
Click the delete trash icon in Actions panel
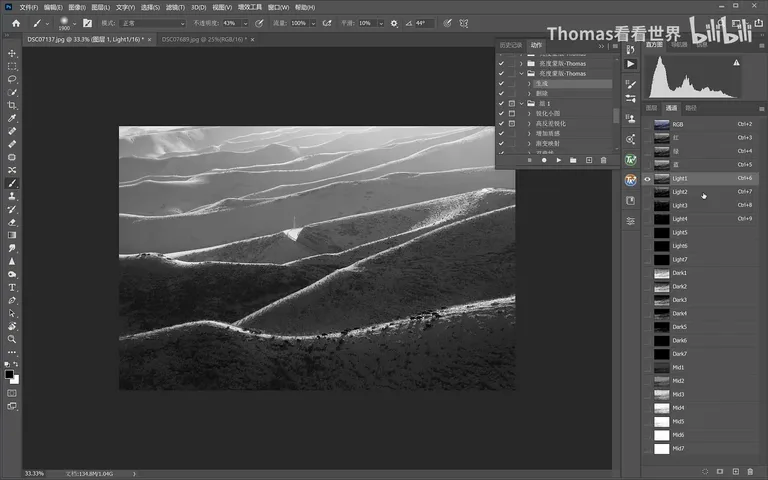click(x=603, y=160)
